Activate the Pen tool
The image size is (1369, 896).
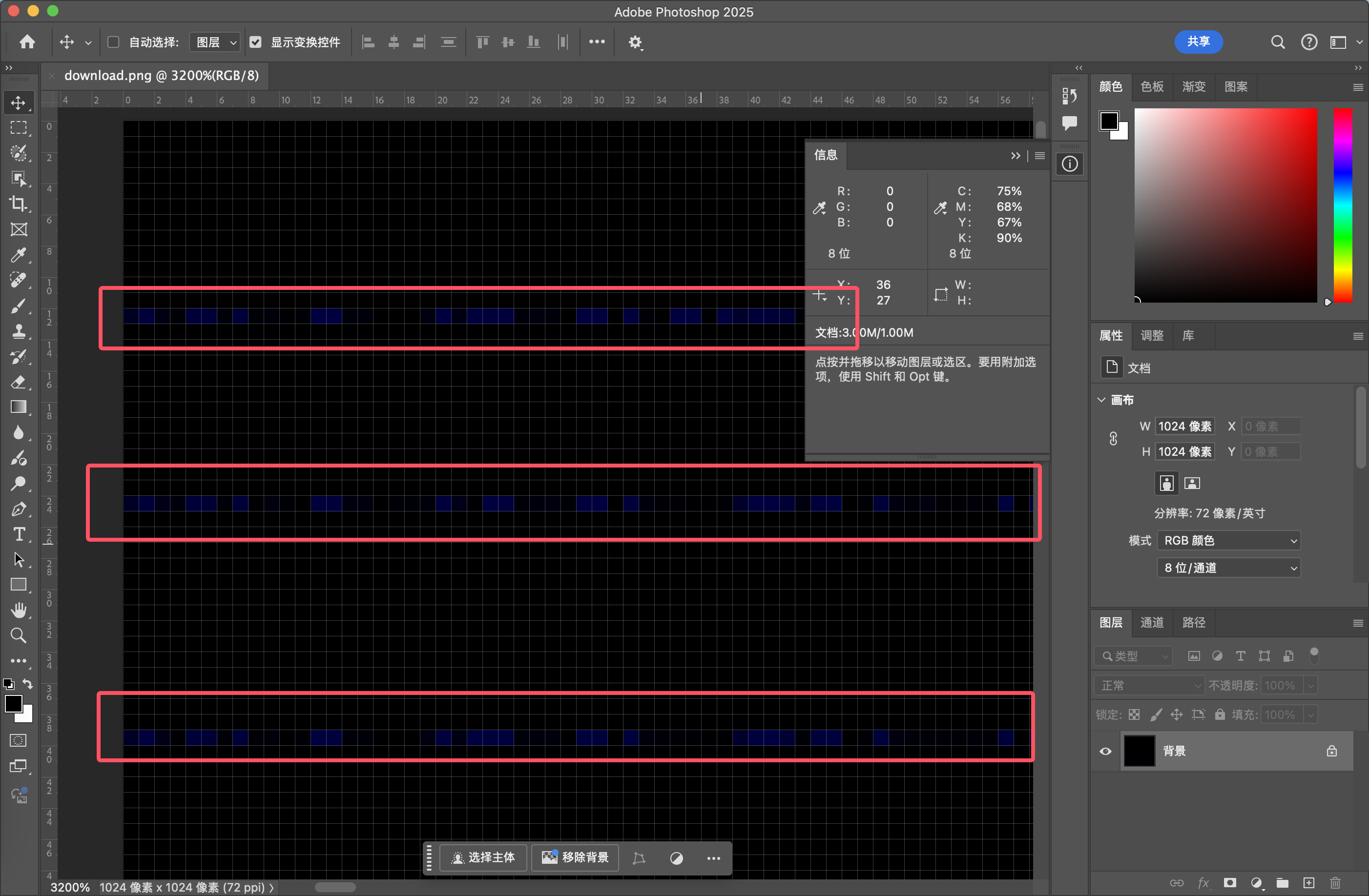(x=19, y=509)
